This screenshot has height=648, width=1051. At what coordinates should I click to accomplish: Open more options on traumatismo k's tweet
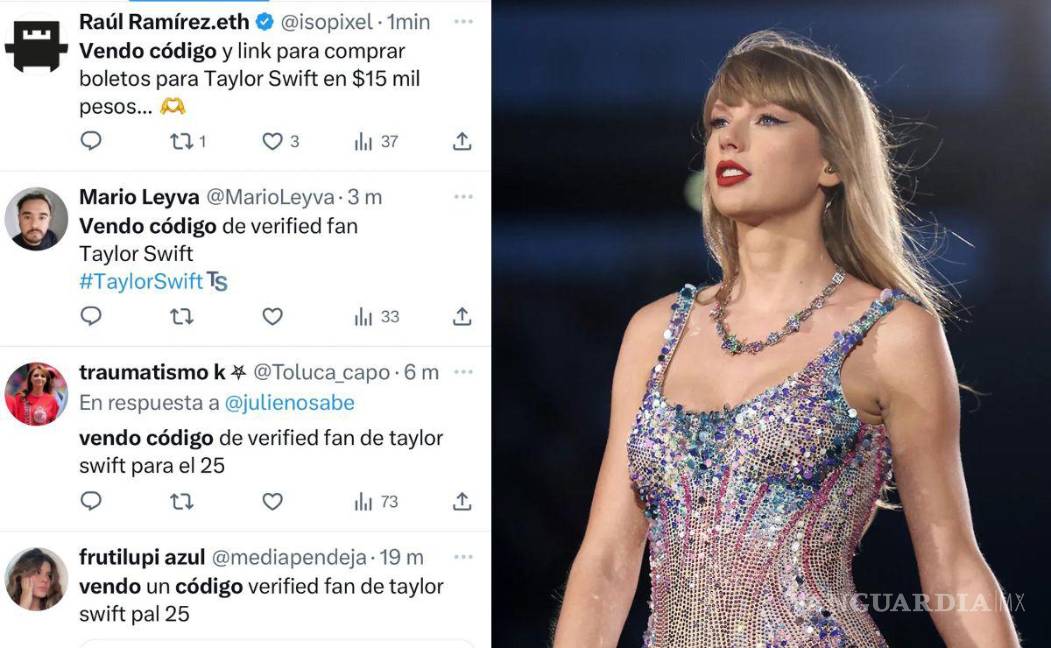[463, 372]
